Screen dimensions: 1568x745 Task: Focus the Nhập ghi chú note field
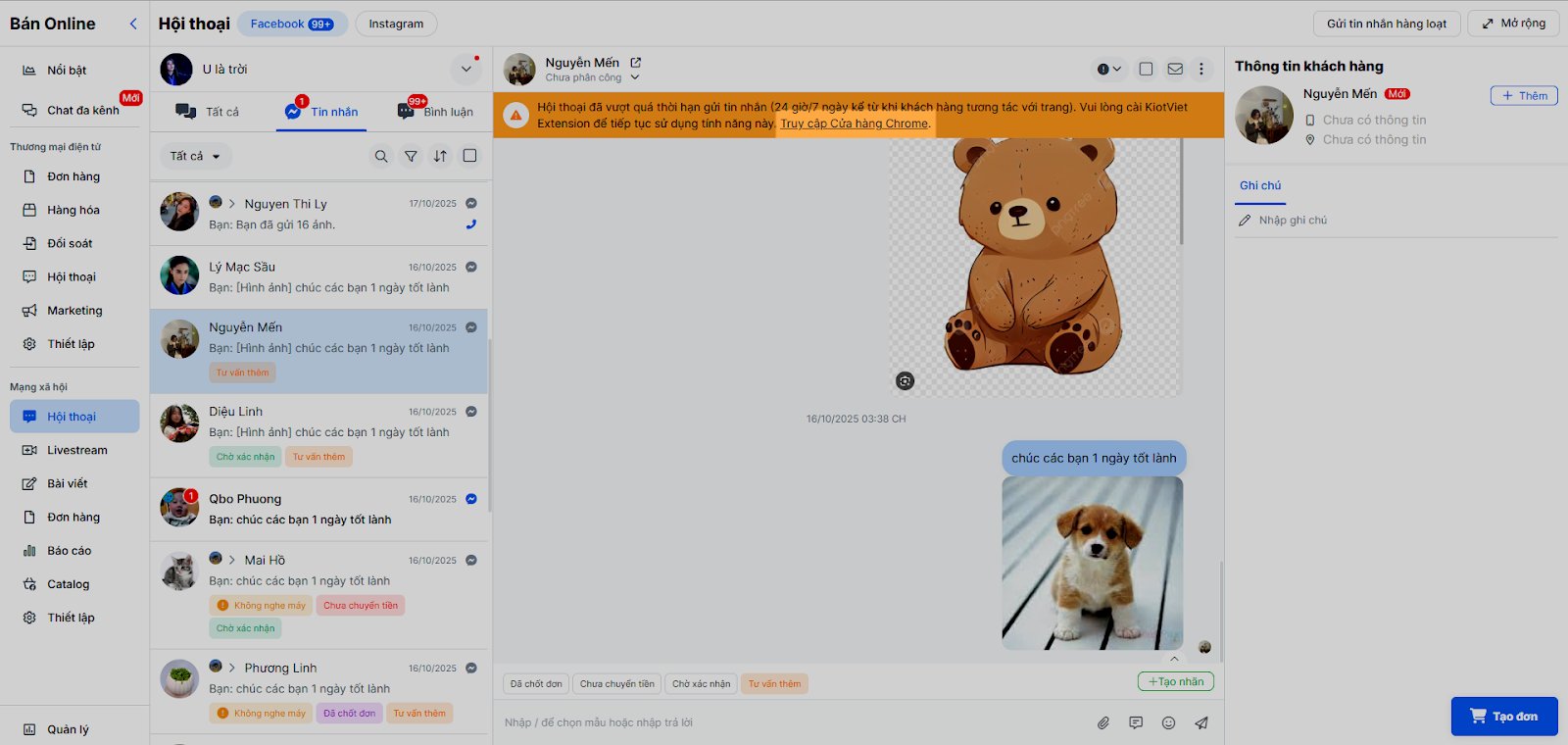click(x=1396, y=221)
